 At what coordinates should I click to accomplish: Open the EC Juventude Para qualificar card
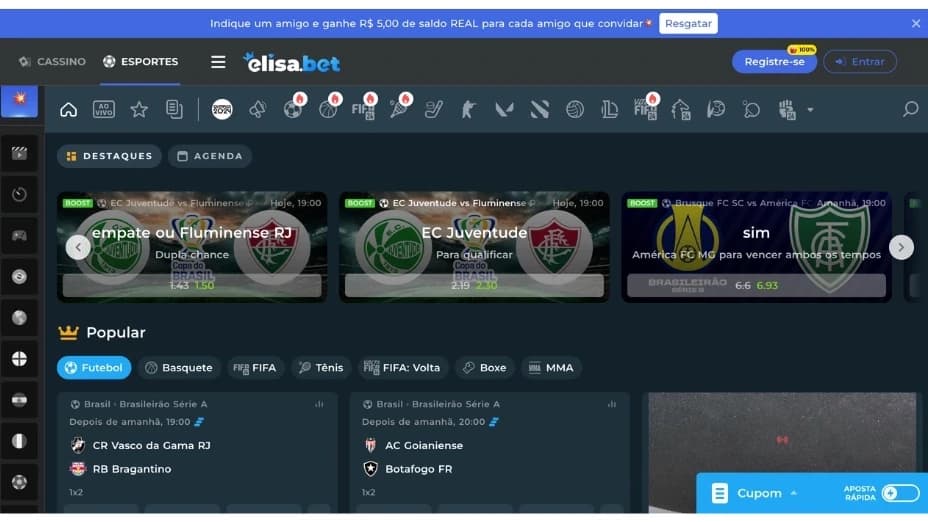pyautogui.click(x=474, y=247)
